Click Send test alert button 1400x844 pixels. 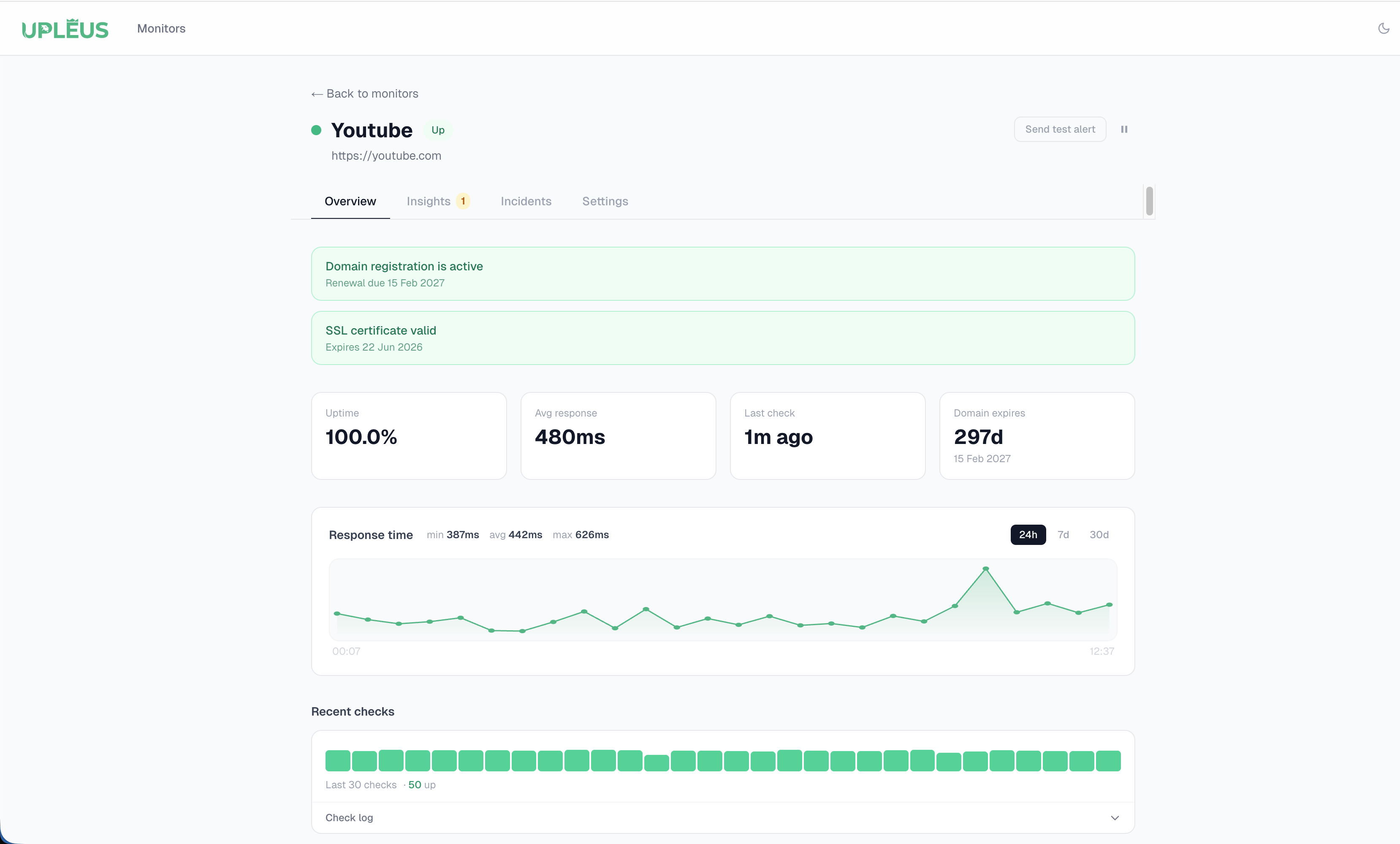pos(1060,130)
